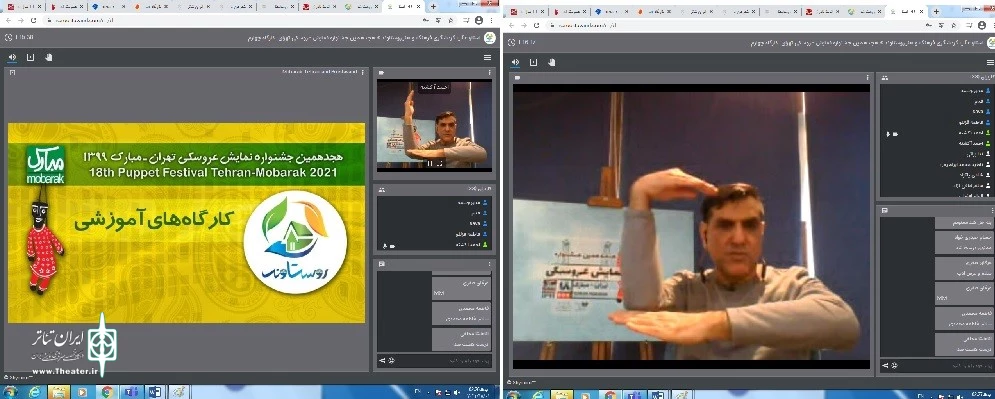Screen dimensions: 995x399
Task: Open the profile avatar in the right browser toolbar
Action: click(981, 25)
